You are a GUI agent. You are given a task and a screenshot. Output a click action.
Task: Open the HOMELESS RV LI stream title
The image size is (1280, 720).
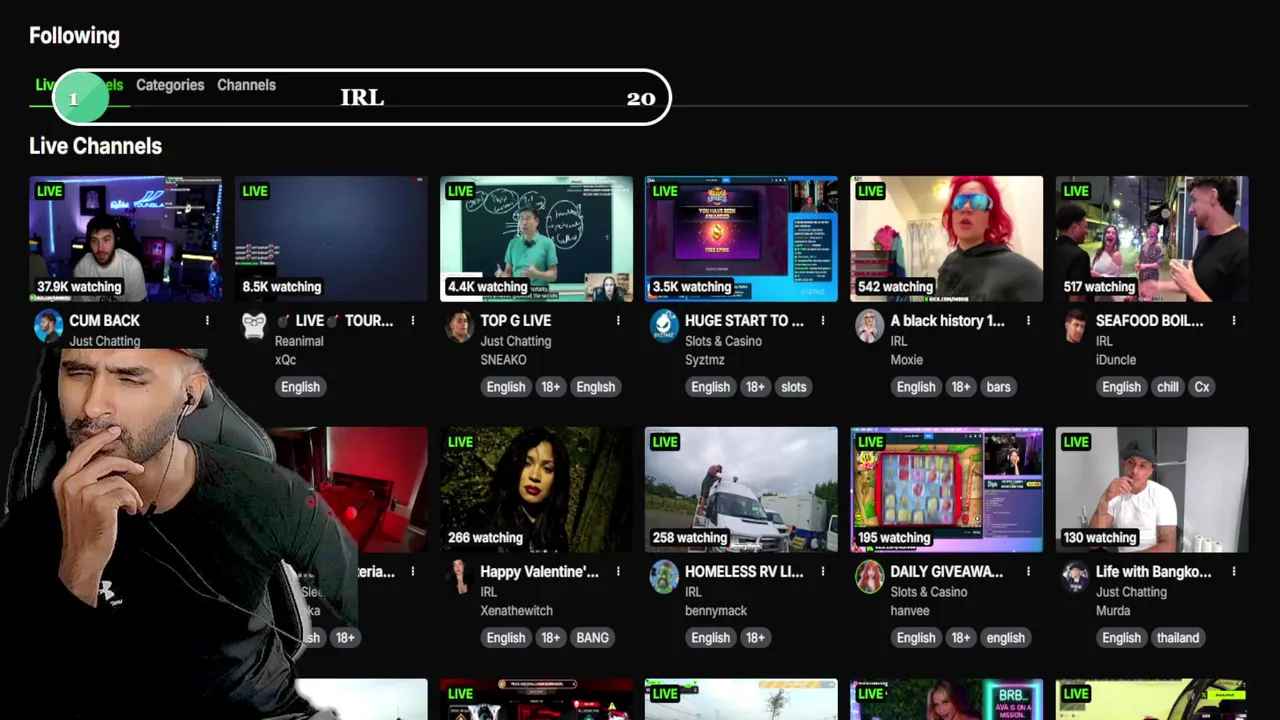[744, 572]
